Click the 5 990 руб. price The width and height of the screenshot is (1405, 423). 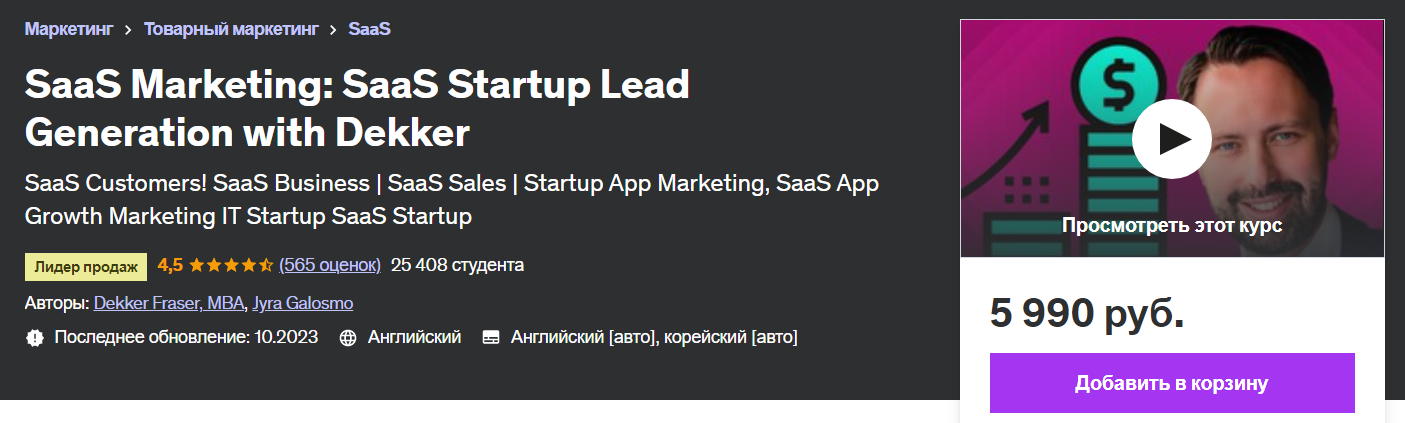(x=1087, y=314)
